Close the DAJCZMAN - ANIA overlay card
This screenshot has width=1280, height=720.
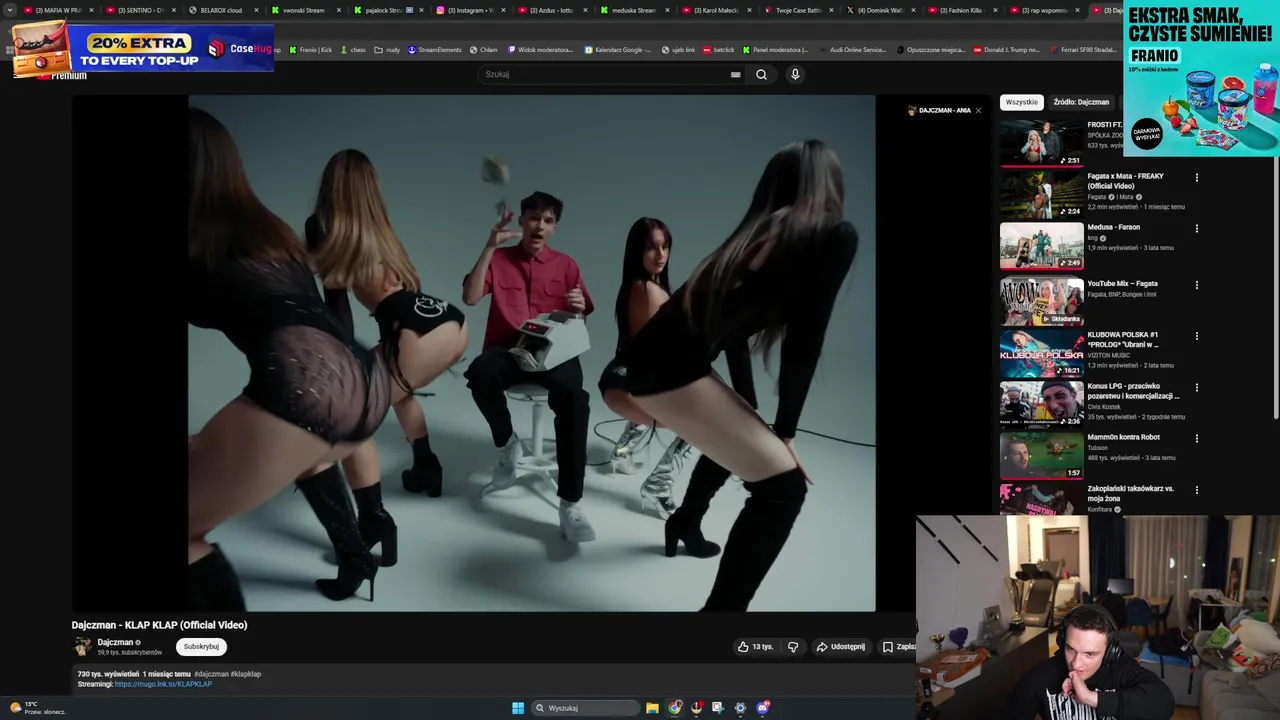978,111
